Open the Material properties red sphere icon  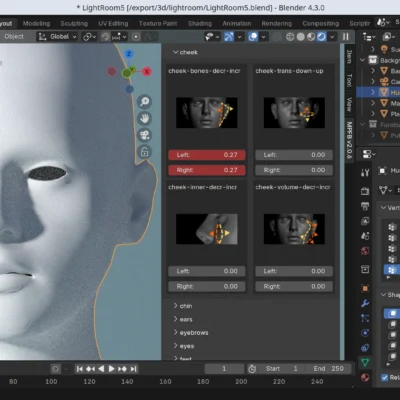click(365, 377)
